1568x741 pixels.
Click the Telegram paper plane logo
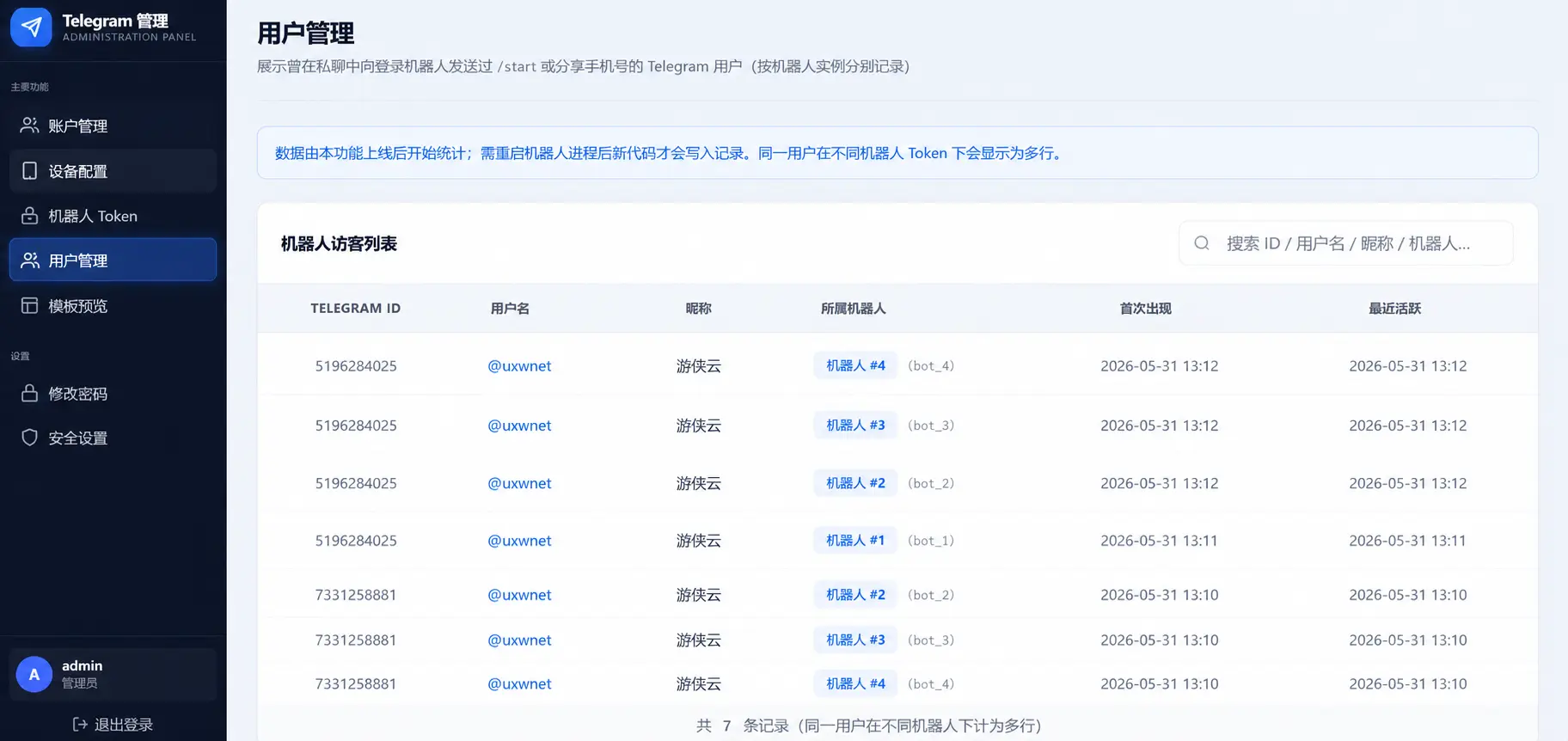(32, 28)
